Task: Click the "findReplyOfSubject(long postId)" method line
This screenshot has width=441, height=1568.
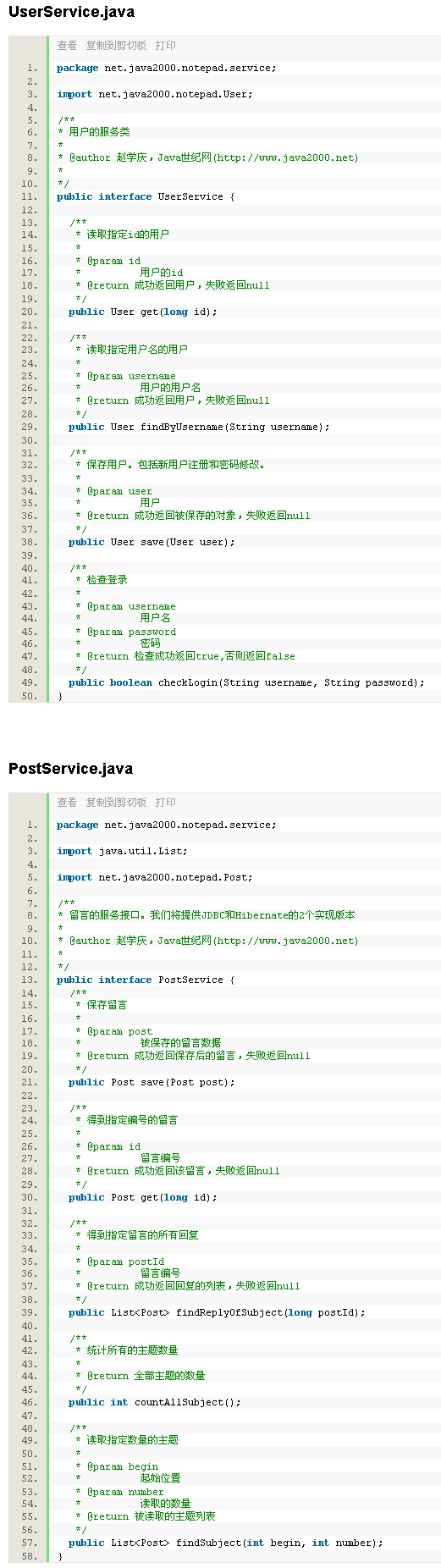Action: 217,1312
